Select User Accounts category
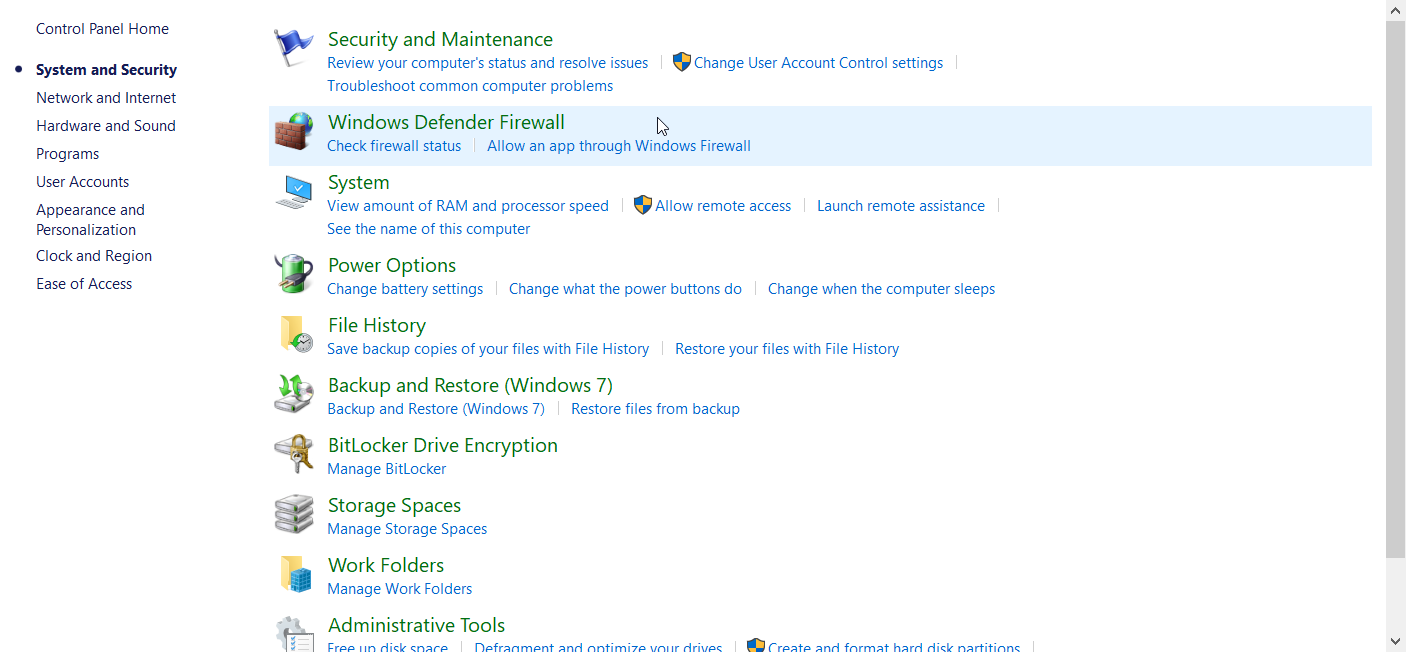1406x652 pixels. point(82,182)
